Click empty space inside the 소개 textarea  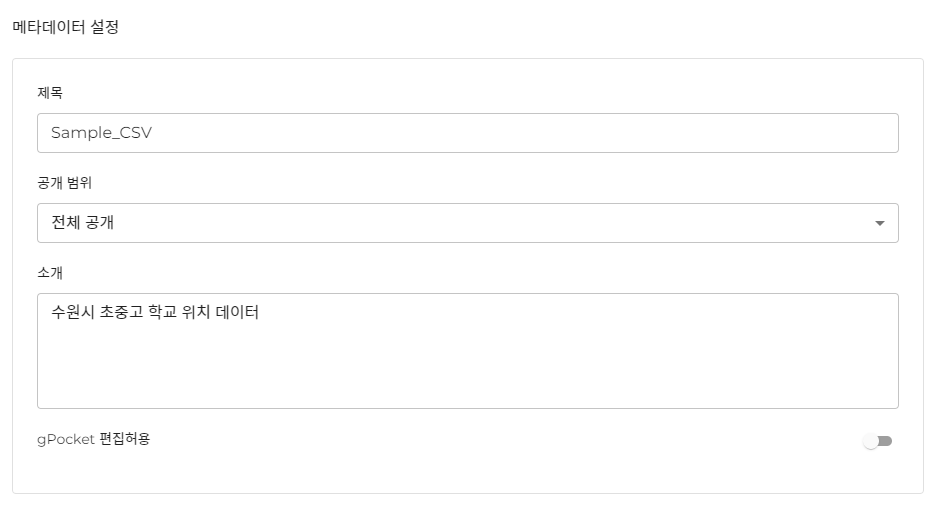pos(500,370)
